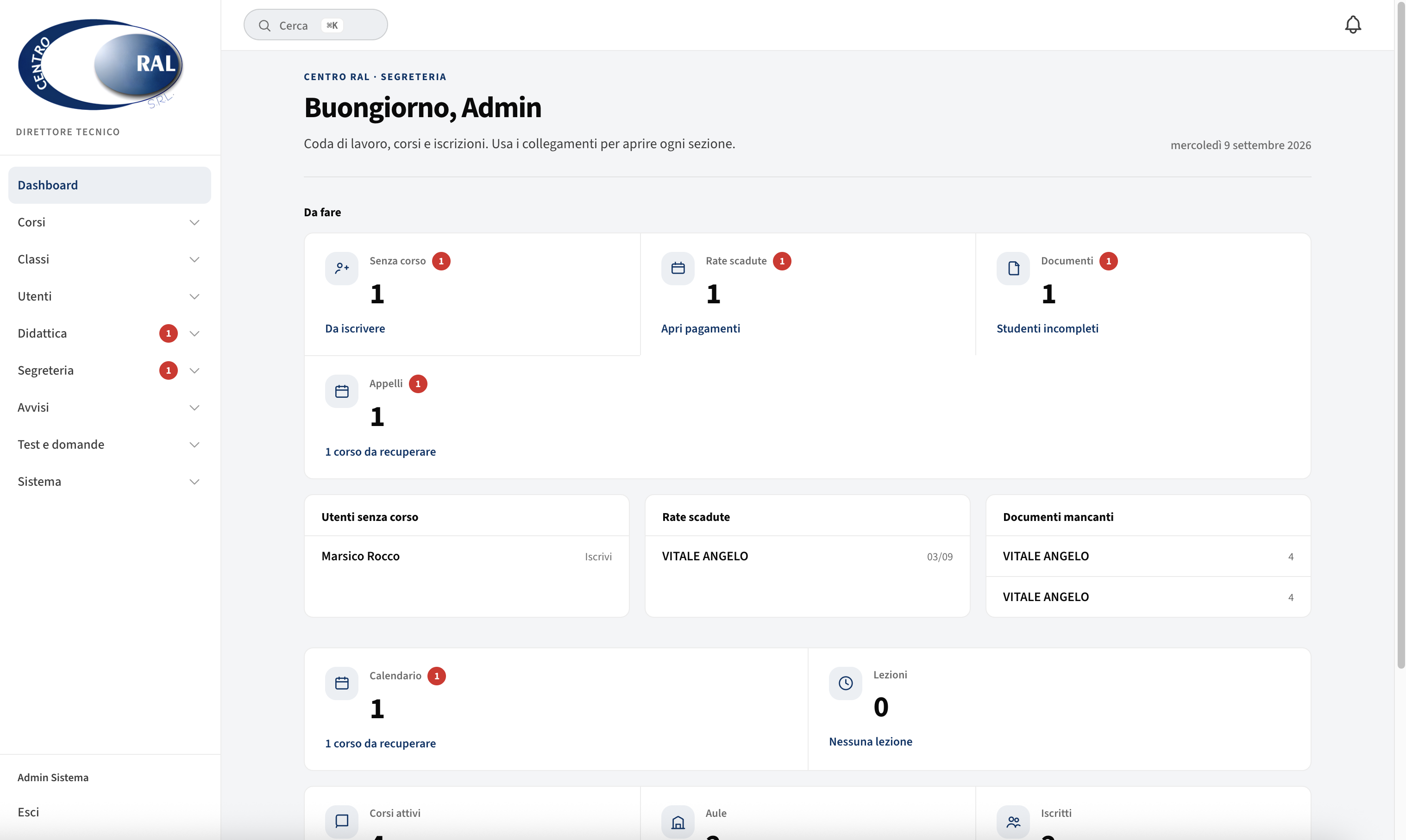Click the Lezioni count of 0
Viewport: 1406px width, 840px height.
click(881, 707)
